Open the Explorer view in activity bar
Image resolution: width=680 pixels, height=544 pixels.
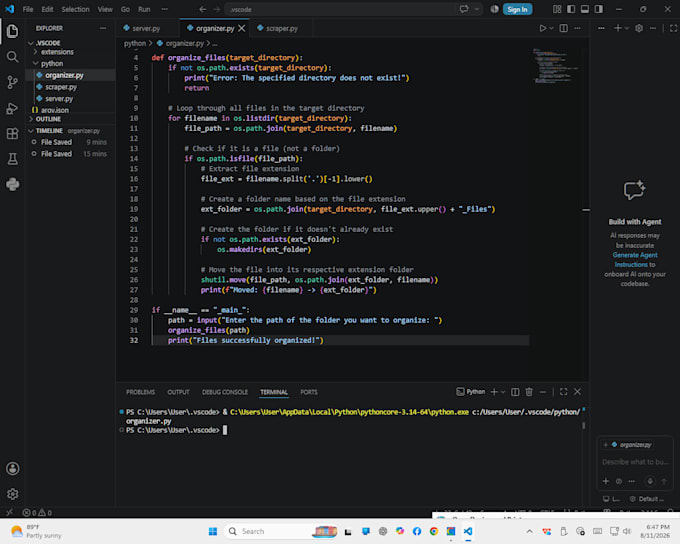[13, 31]
